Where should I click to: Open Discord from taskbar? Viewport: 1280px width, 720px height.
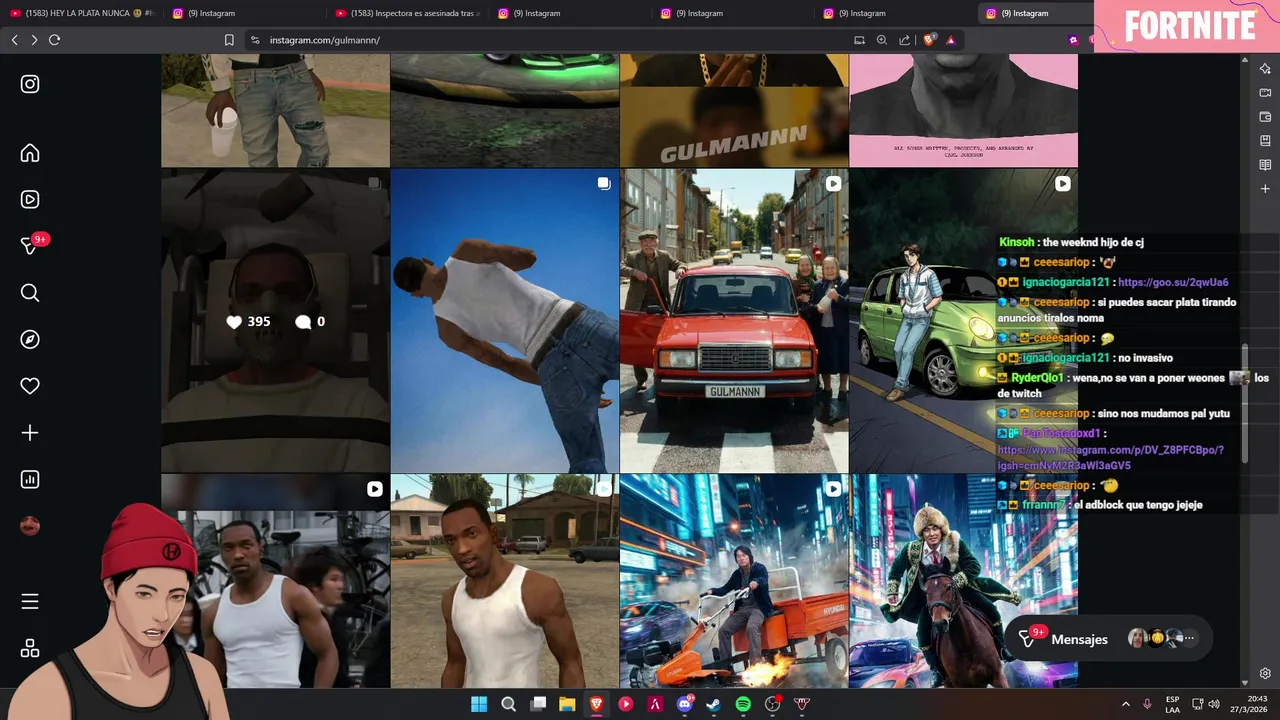[685, 704]
